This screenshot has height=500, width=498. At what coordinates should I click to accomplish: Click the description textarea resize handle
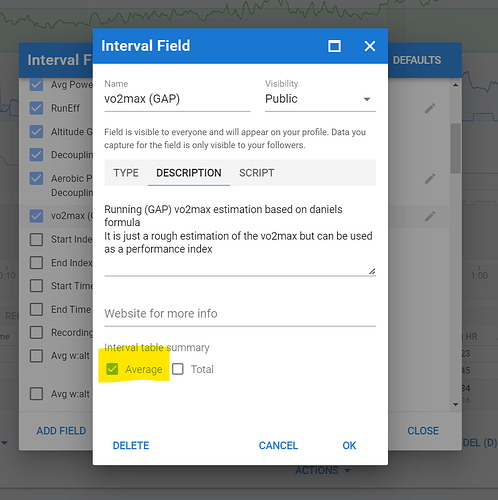(x=372, y=271)
